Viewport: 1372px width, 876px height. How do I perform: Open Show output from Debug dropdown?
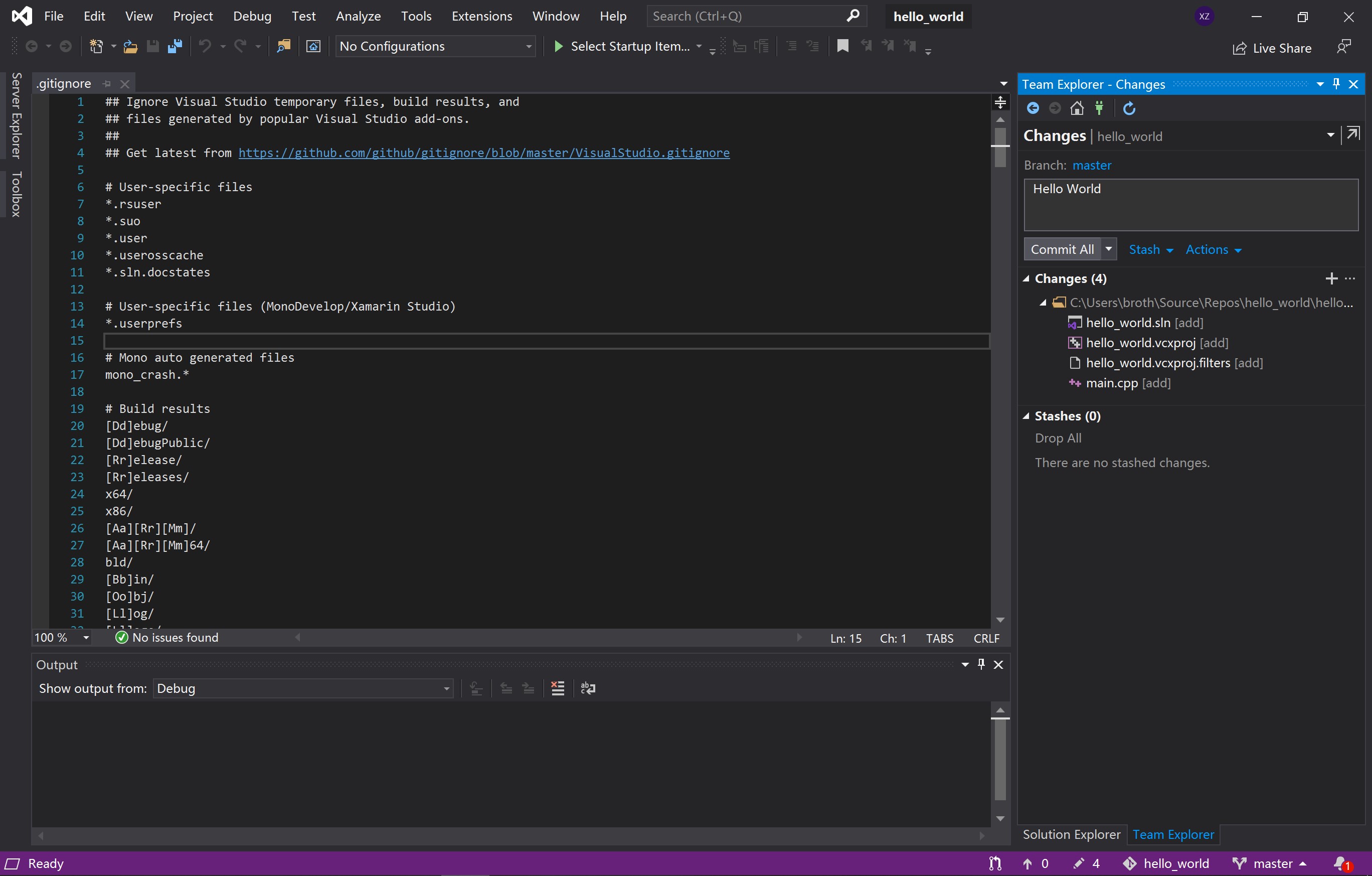[x=302, y=688]
